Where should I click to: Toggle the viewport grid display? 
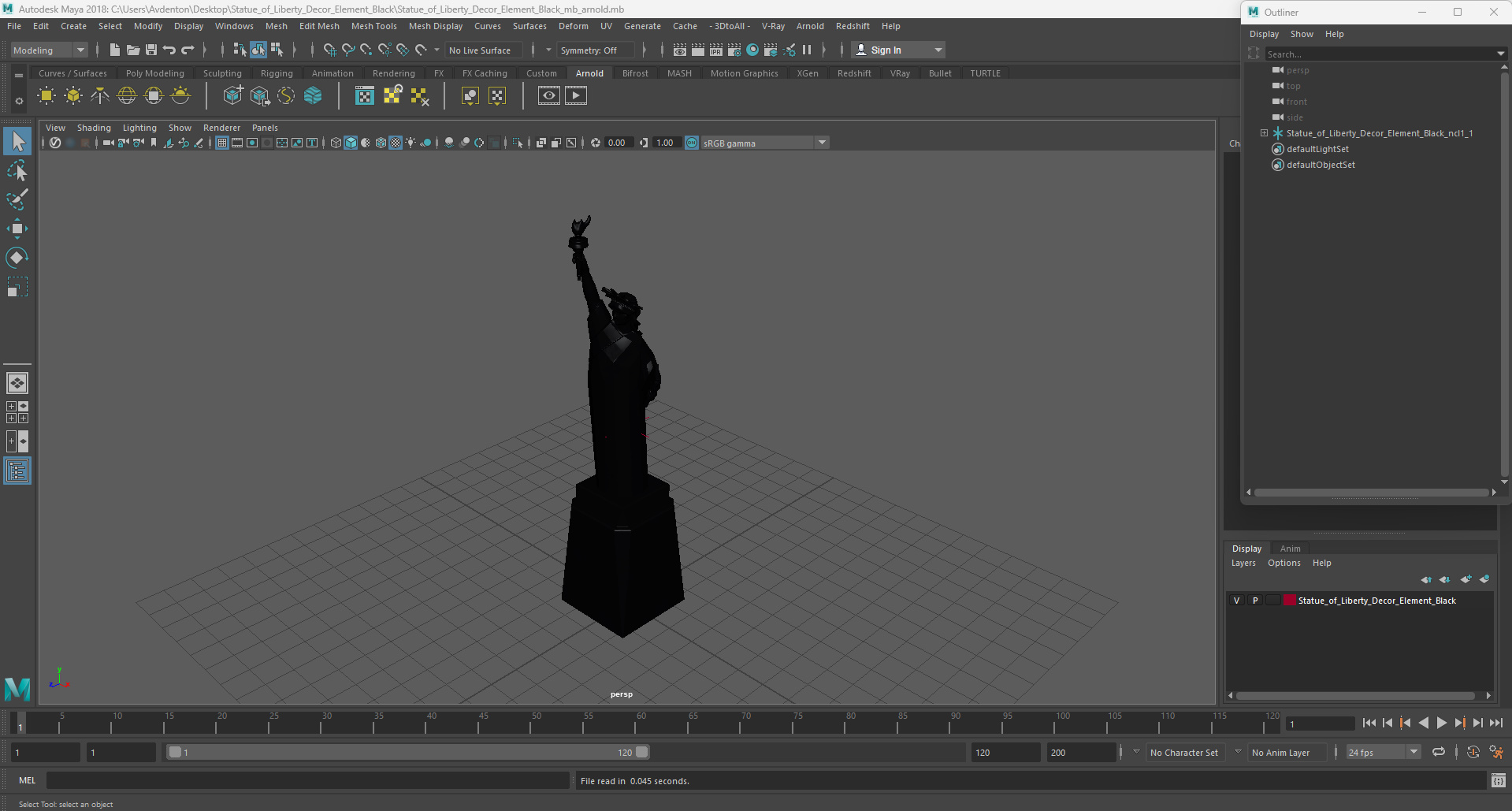coord(222,143)
